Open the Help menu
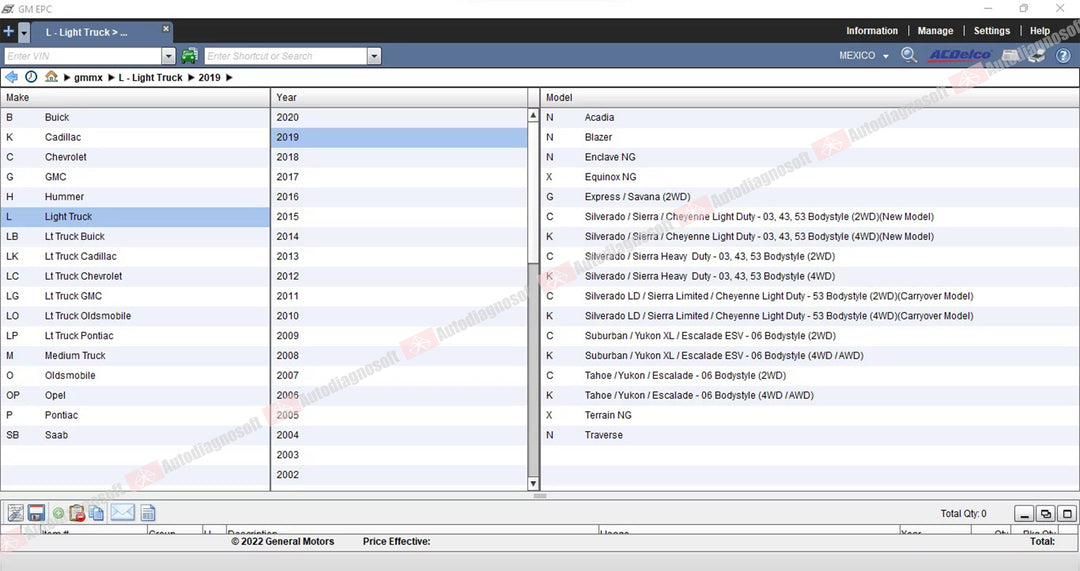This screenshot has height=571, width=1080. 1039,31
